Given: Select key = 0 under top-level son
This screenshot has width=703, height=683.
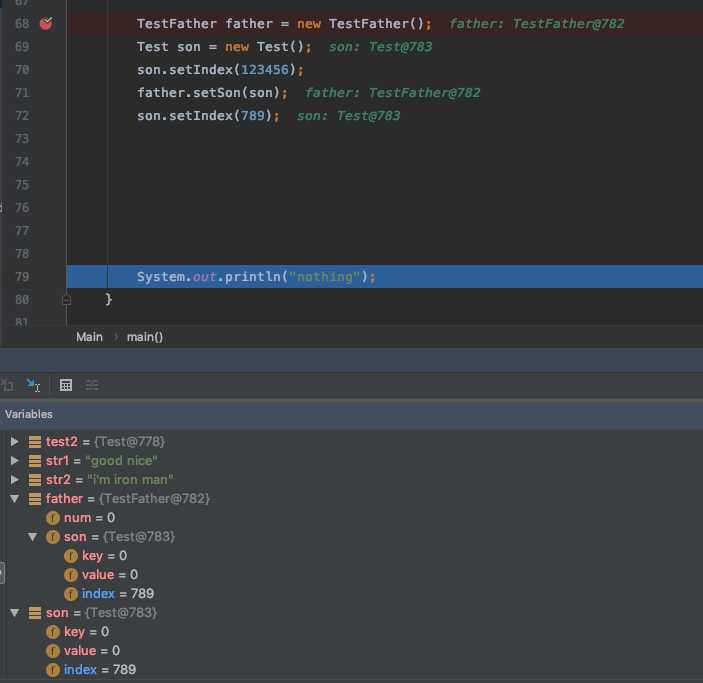Looking at the screenshot, I should pos(352,631).
